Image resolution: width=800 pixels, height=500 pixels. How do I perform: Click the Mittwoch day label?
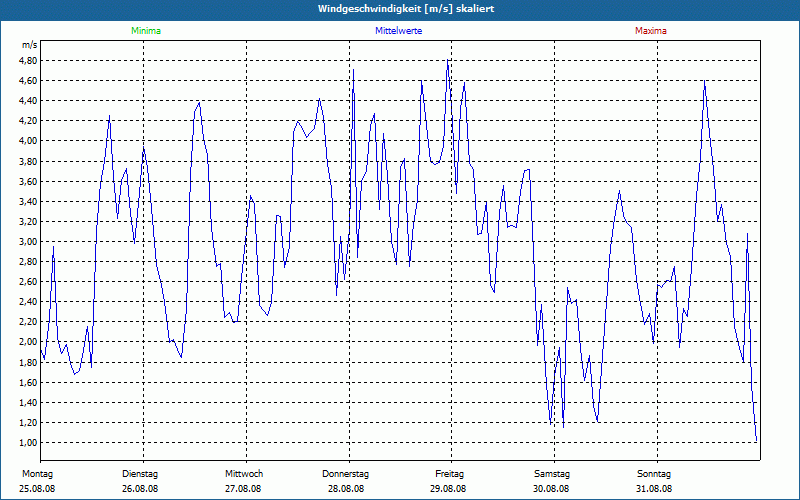244,474
